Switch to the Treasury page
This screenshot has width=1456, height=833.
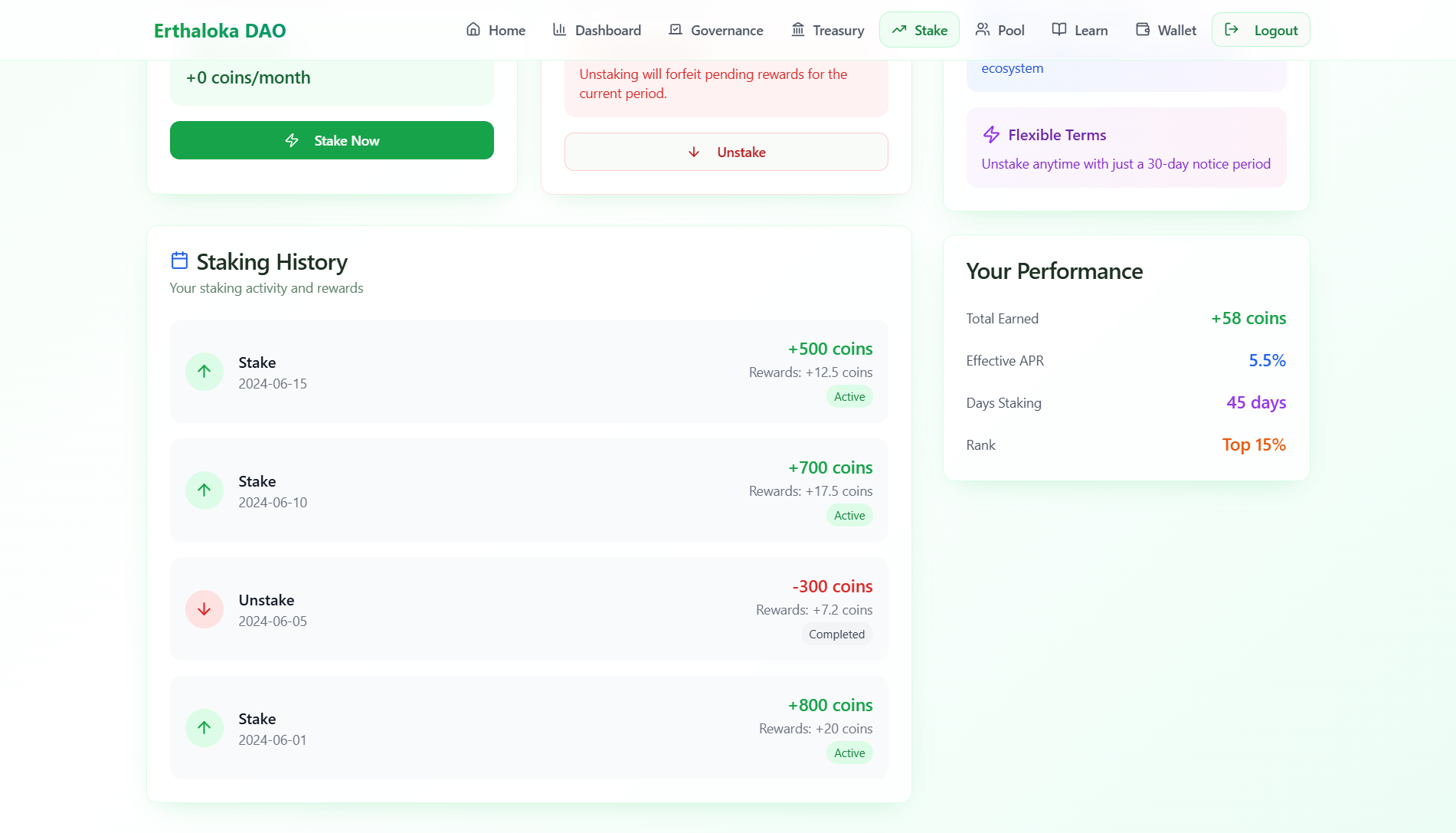[827, 30]
